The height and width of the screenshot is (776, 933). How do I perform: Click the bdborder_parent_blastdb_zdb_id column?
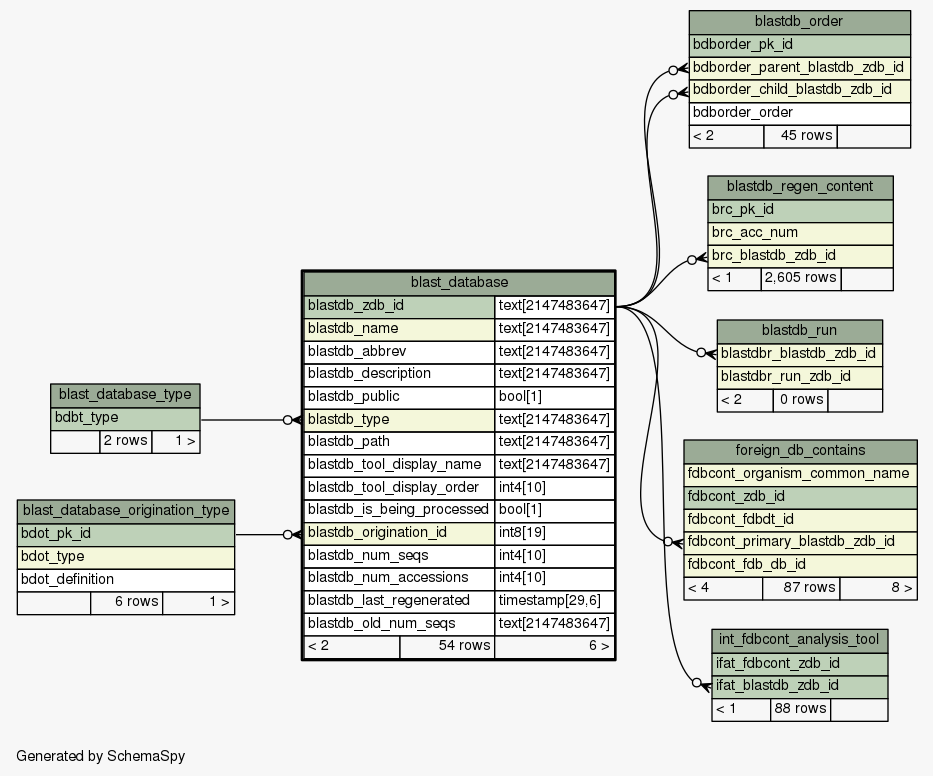click(798, 68)
